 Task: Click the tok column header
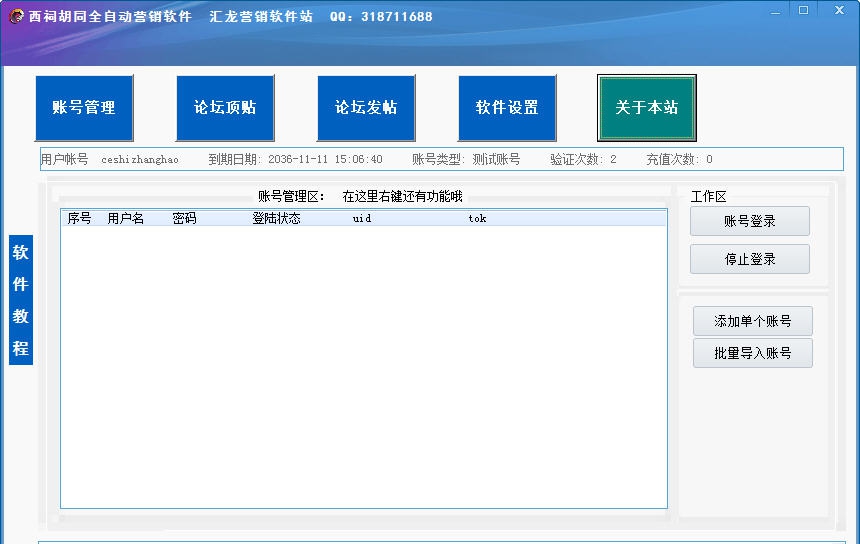[477, 218]
